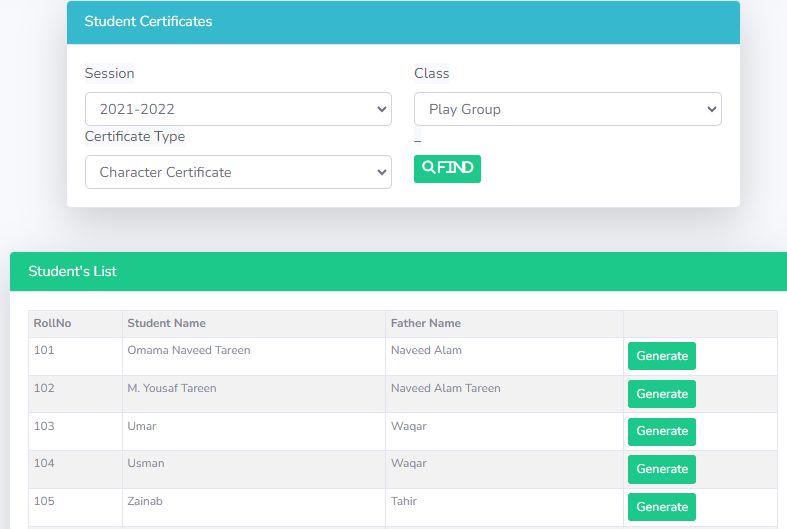The height and width of the screenshot is (529, 787).
Task: Click roll number 101 cell
Action: pos(44,350)
